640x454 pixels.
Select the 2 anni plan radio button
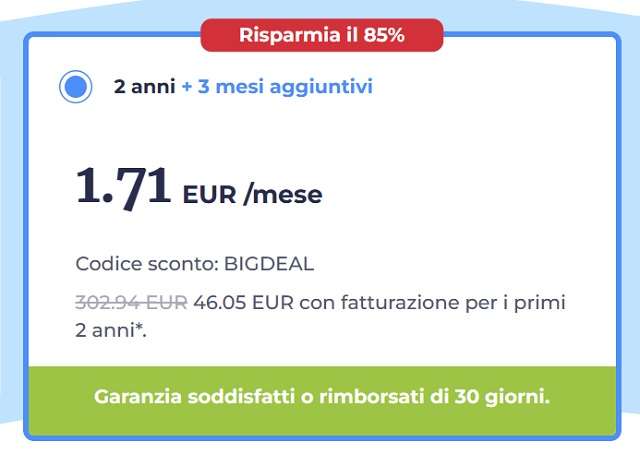pos(75,87)
